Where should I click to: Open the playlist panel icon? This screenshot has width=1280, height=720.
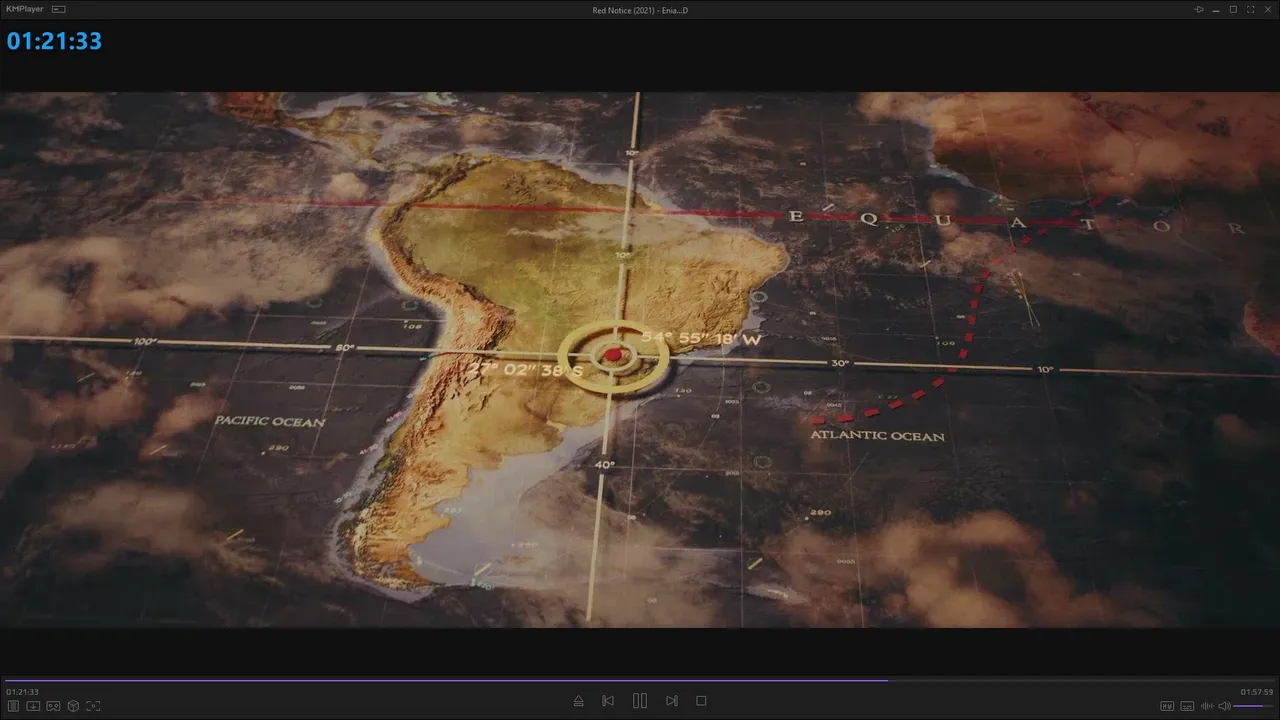(x=13, y=706)
